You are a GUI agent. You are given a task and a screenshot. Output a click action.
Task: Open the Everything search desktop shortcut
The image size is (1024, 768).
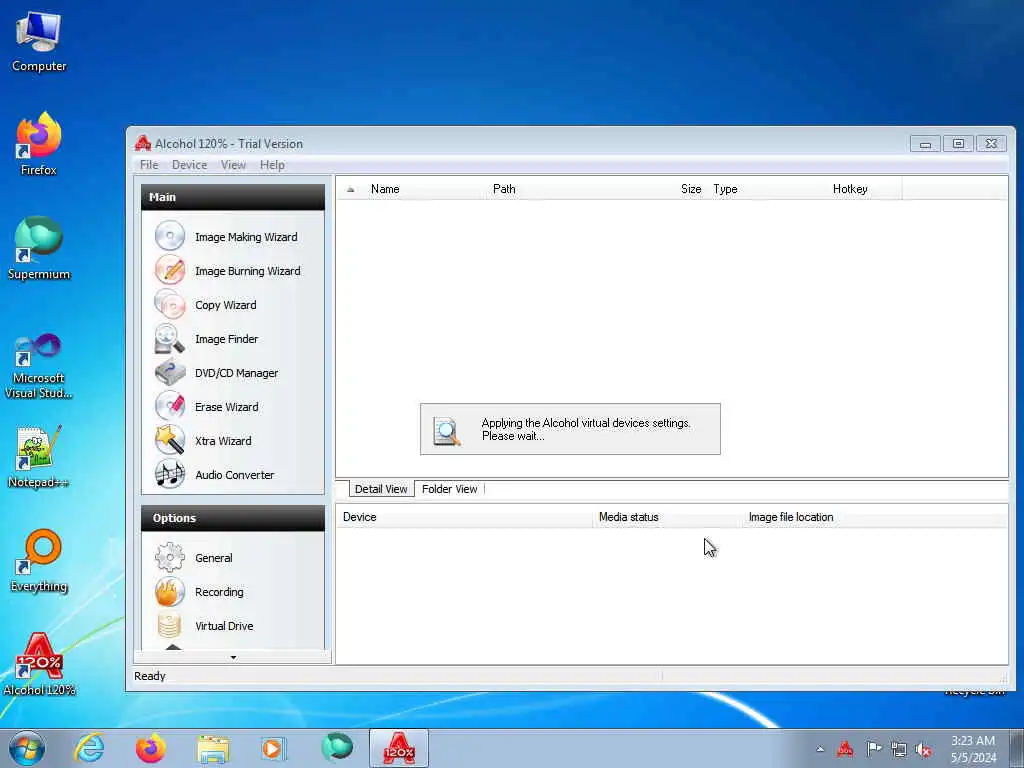coord(39,561)
